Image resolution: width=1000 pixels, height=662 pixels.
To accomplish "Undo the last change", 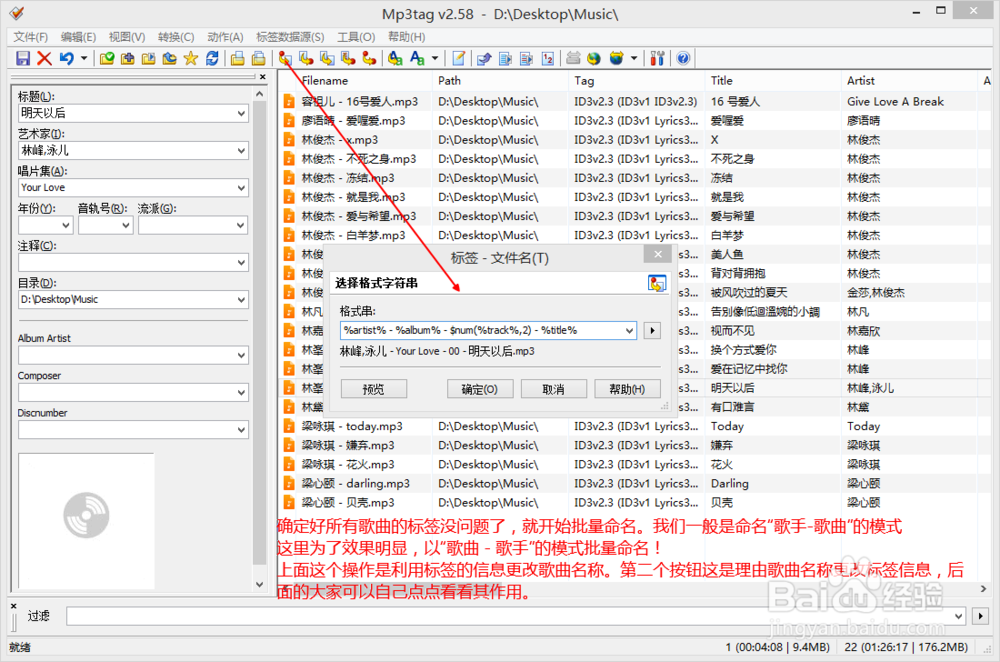I will pyautogui.click(x=66, y=59).
